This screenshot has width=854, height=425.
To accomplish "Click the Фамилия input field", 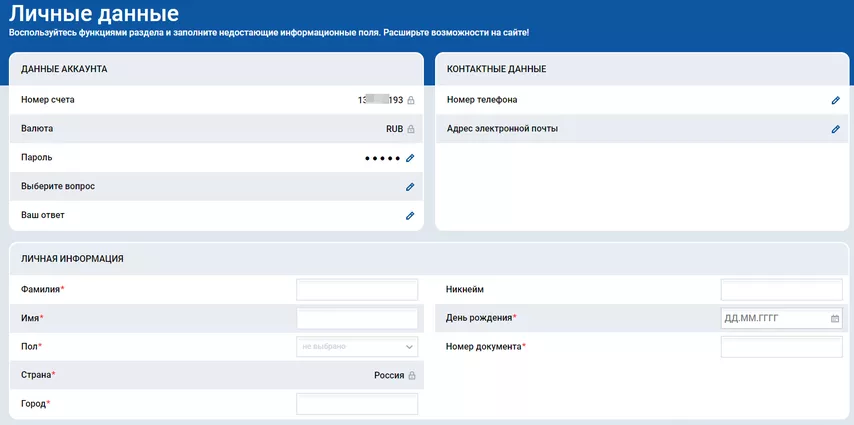I will pyautogui.click(x=357, y=290).
